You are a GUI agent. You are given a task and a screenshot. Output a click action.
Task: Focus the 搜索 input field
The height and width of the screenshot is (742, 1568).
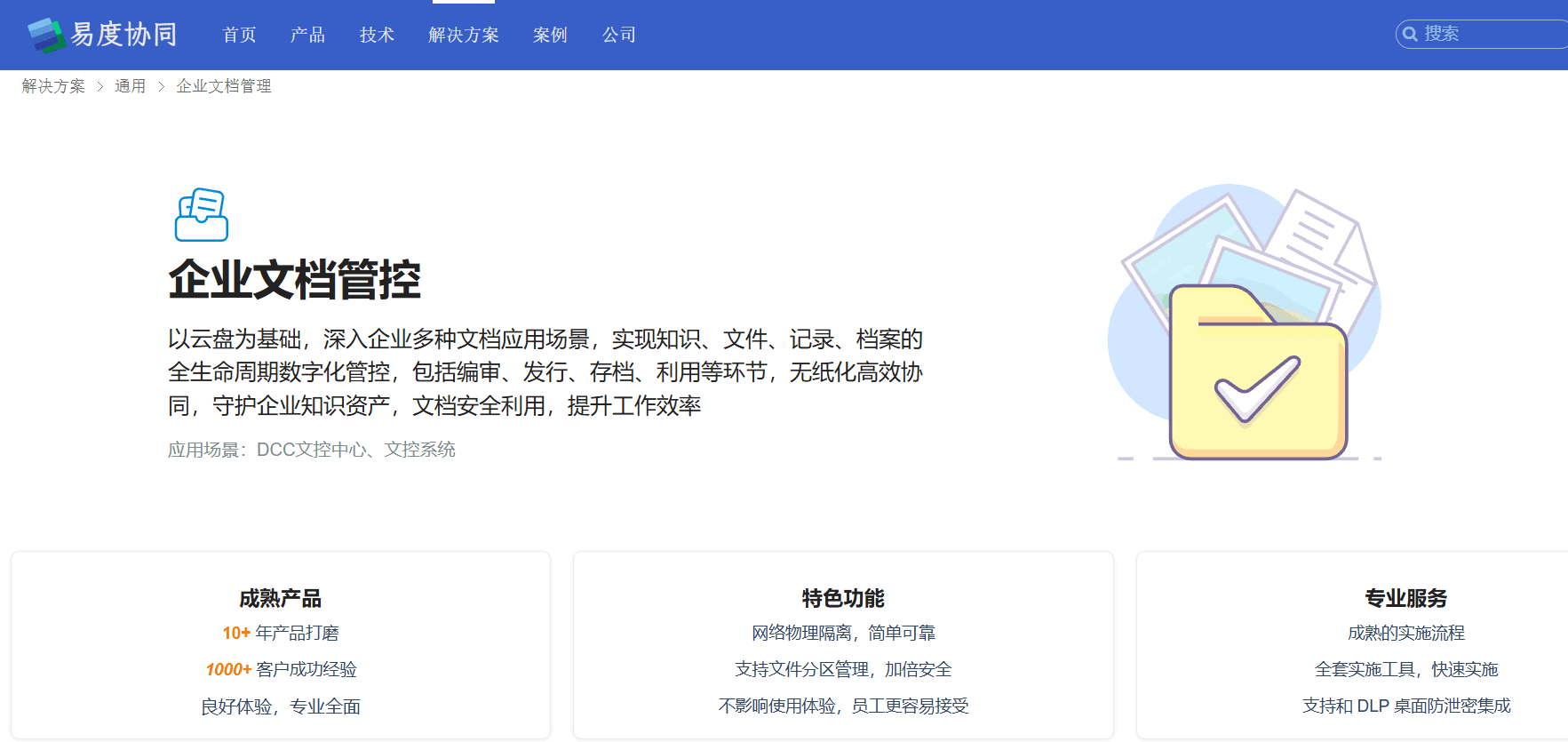point(1482,34)
